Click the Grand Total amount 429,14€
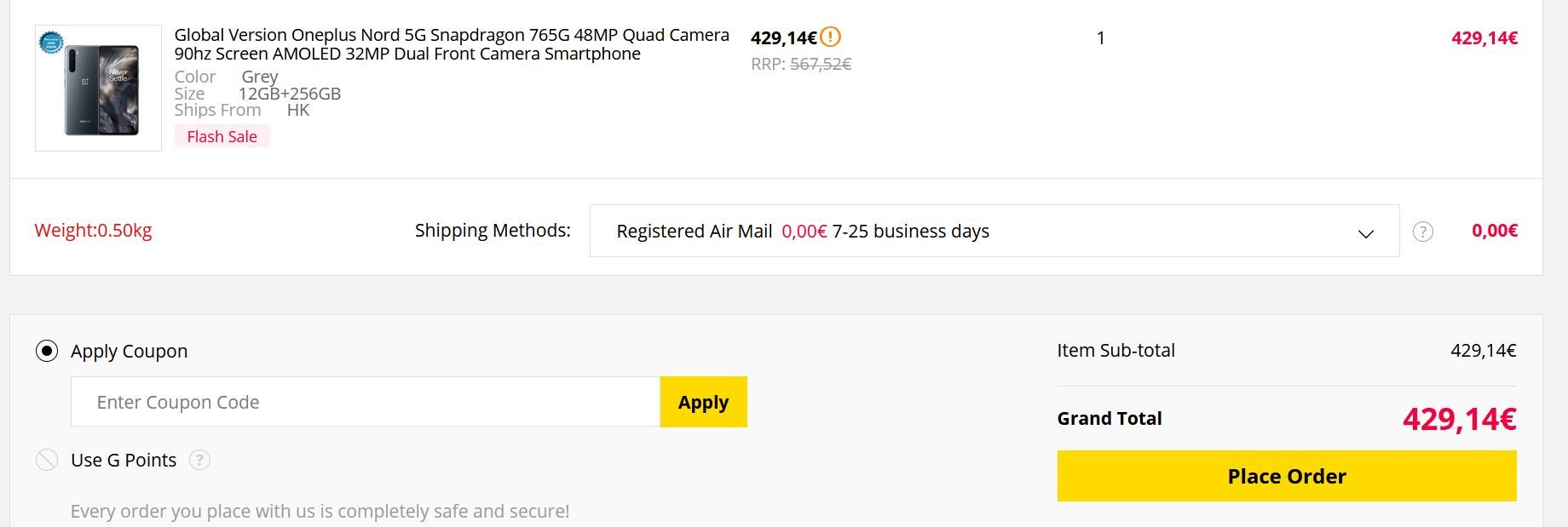Viewport: 1568px width, 527px height. coord(1460,419)
